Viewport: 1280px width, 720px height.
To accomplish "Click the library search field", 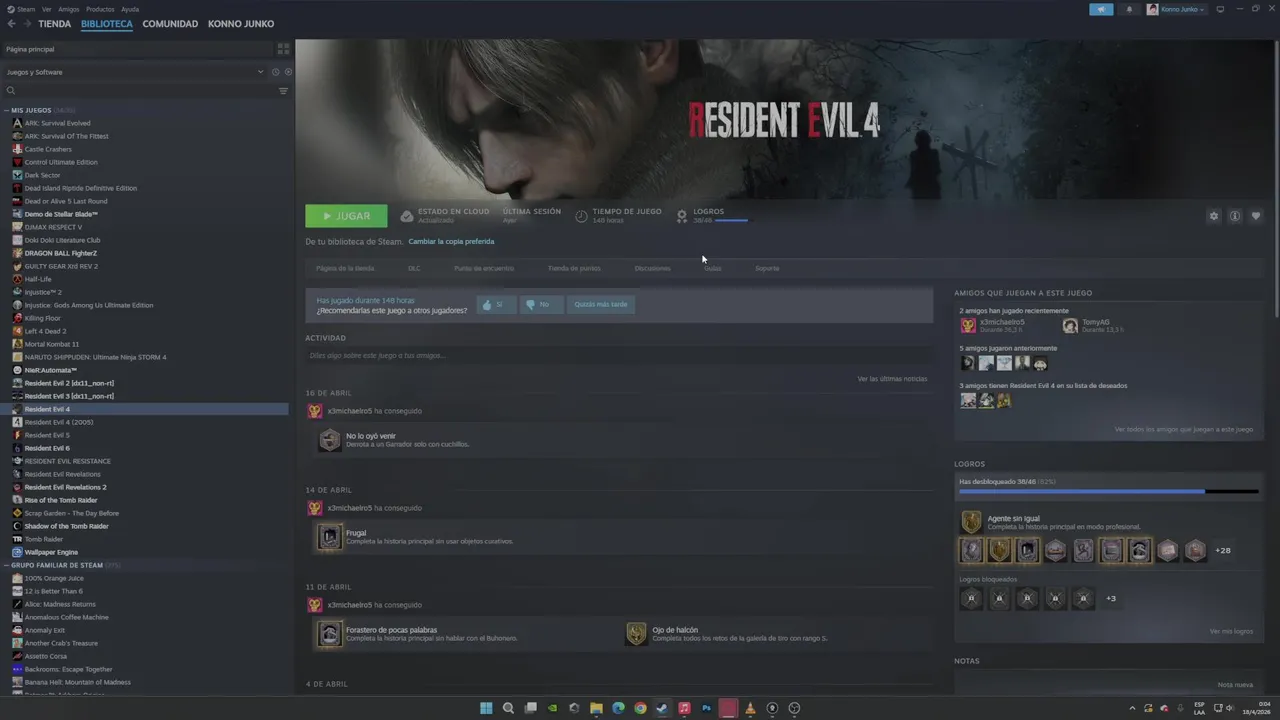I will pos(140,91).
